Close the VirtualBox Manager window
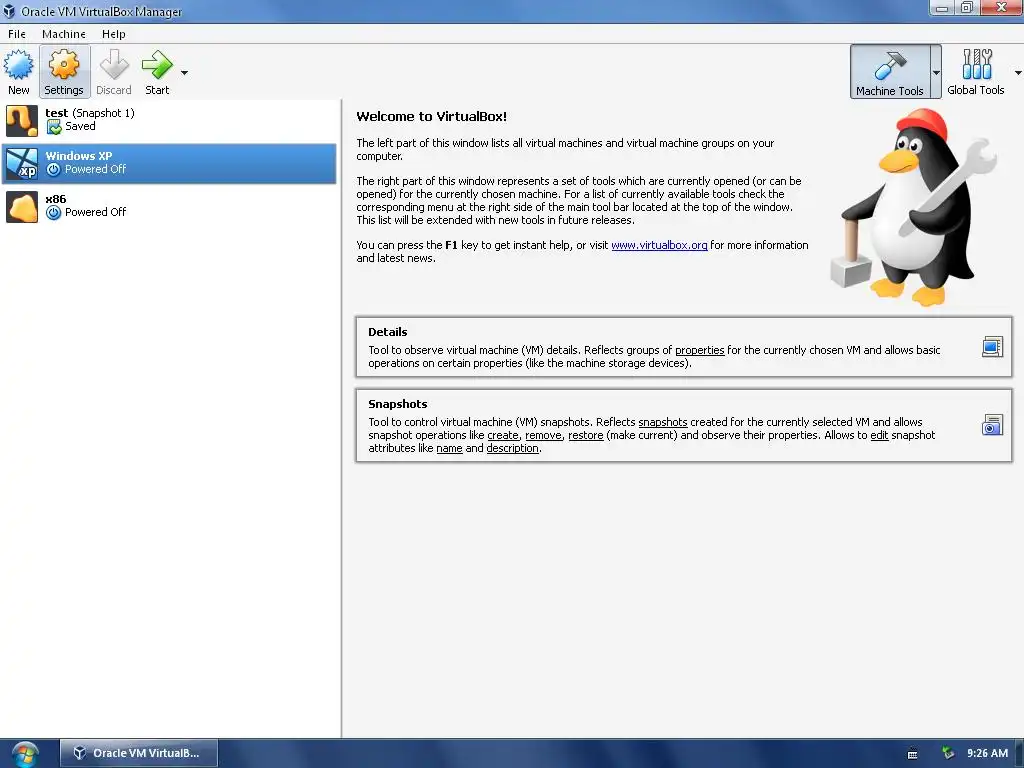1024x768 pixels. (x=1001, y=8)
